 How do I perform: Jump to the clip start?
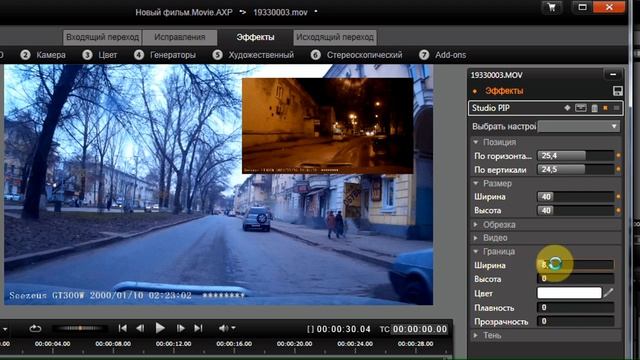122,328
